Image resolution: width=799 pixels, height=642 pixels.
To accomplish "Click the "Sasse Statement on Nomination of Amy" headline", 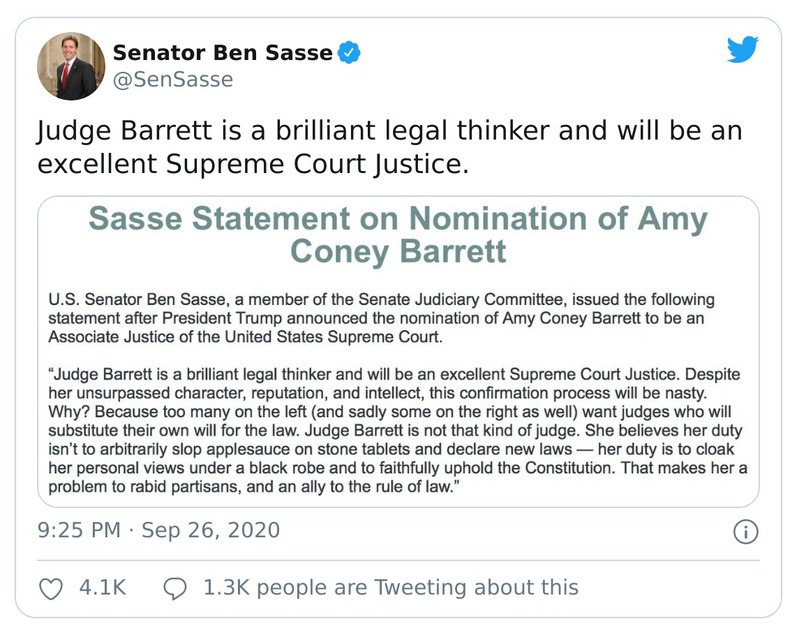I will 397,219.
